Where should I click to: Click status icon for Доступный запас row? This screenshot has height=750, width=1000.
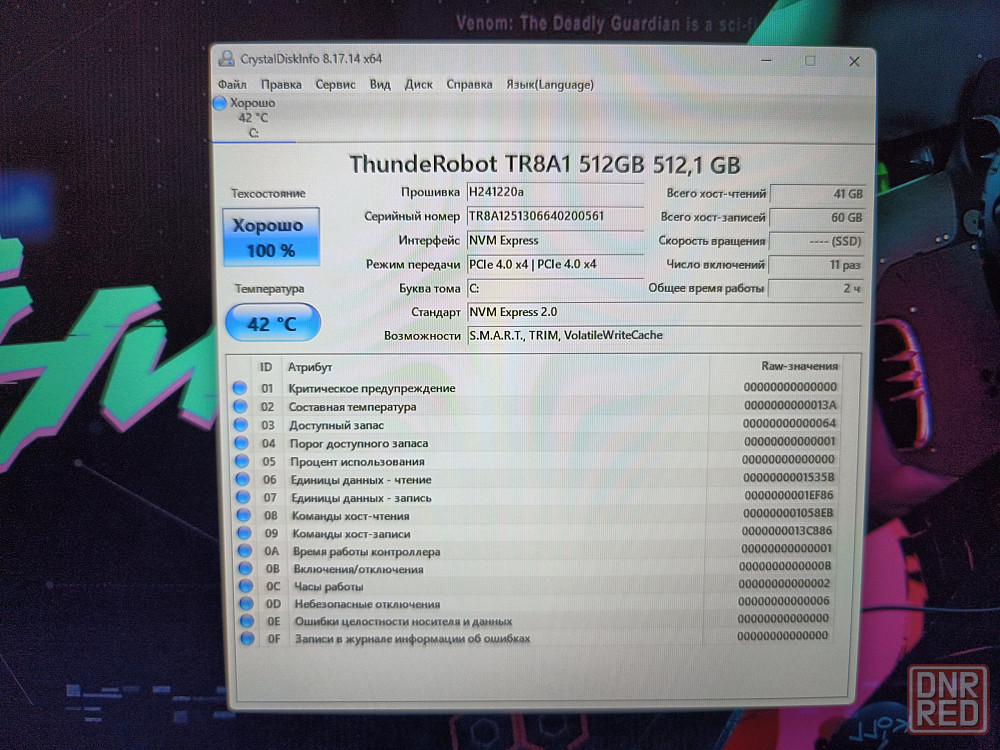point(240,425)
